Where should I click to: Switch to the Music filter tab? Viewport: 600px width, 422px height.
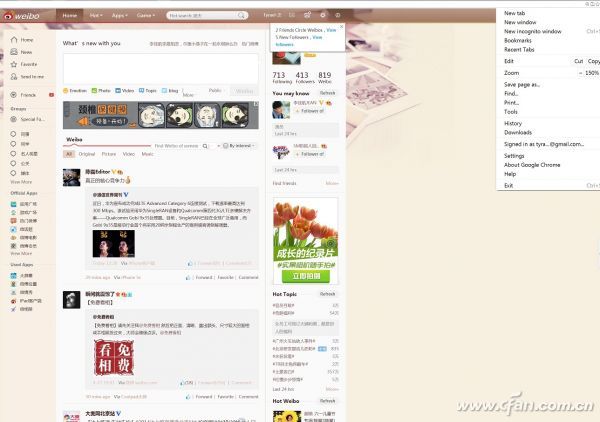tap(147, 154)
